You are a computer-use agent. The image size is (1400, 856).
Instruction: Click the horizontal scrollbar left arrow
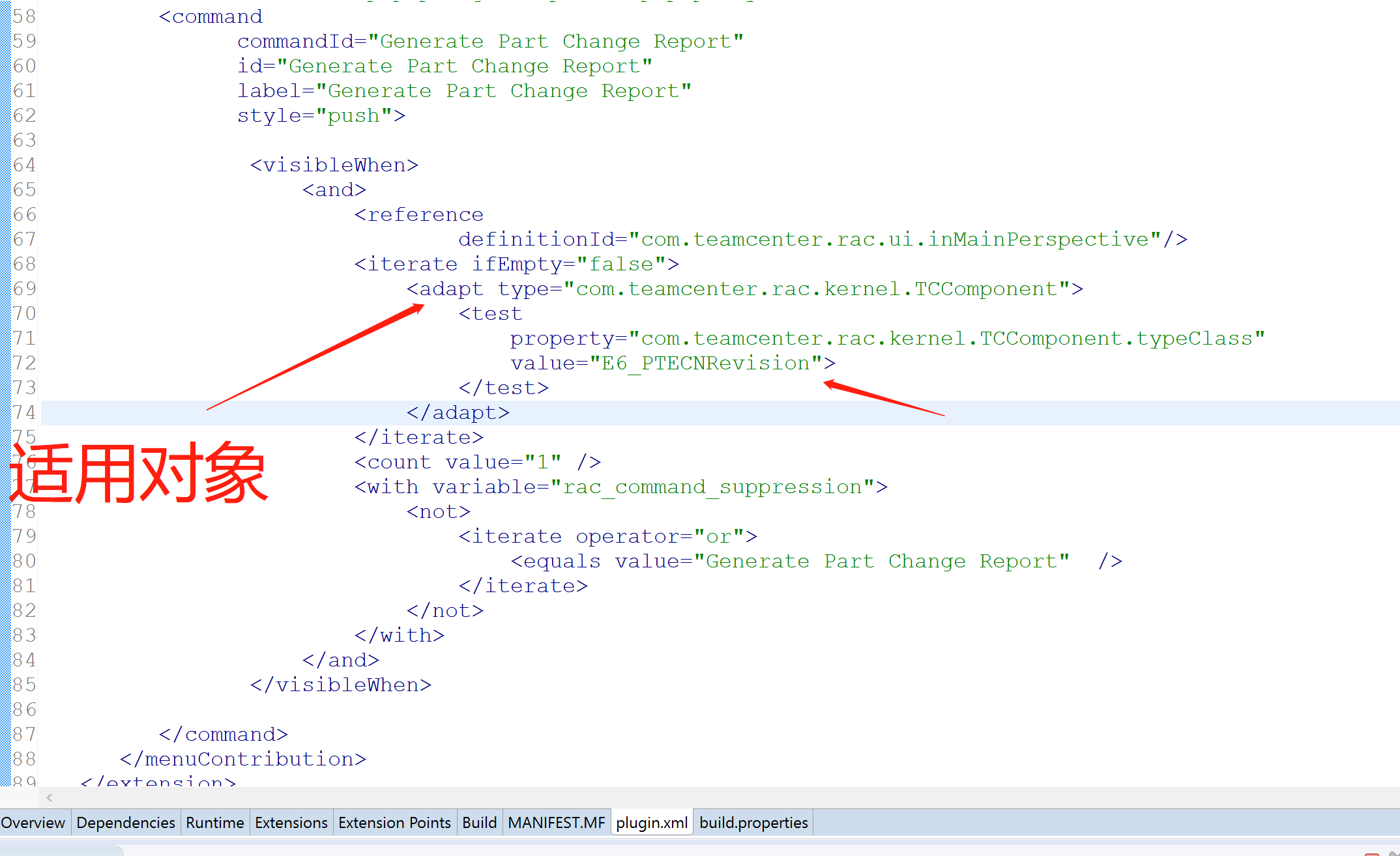point(50,797)
